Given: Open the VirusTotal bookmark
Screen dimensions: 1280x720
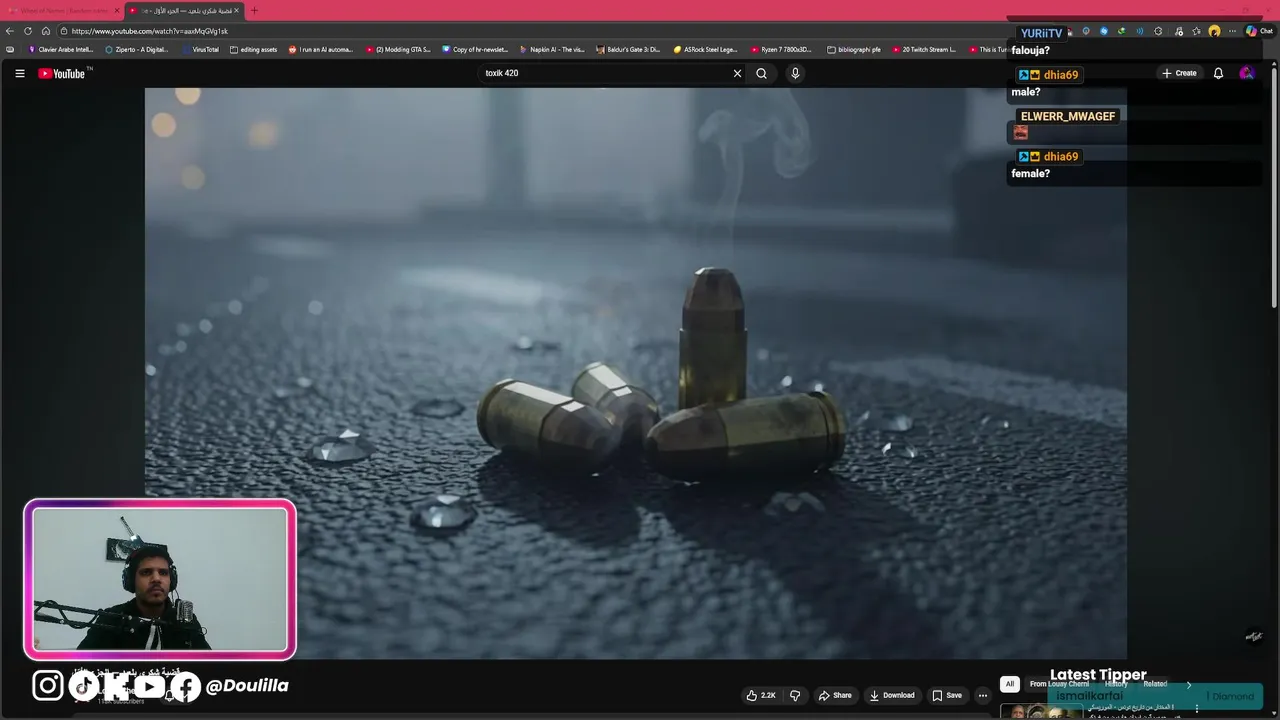Looking at the screenshot, I should click(200, 49).
